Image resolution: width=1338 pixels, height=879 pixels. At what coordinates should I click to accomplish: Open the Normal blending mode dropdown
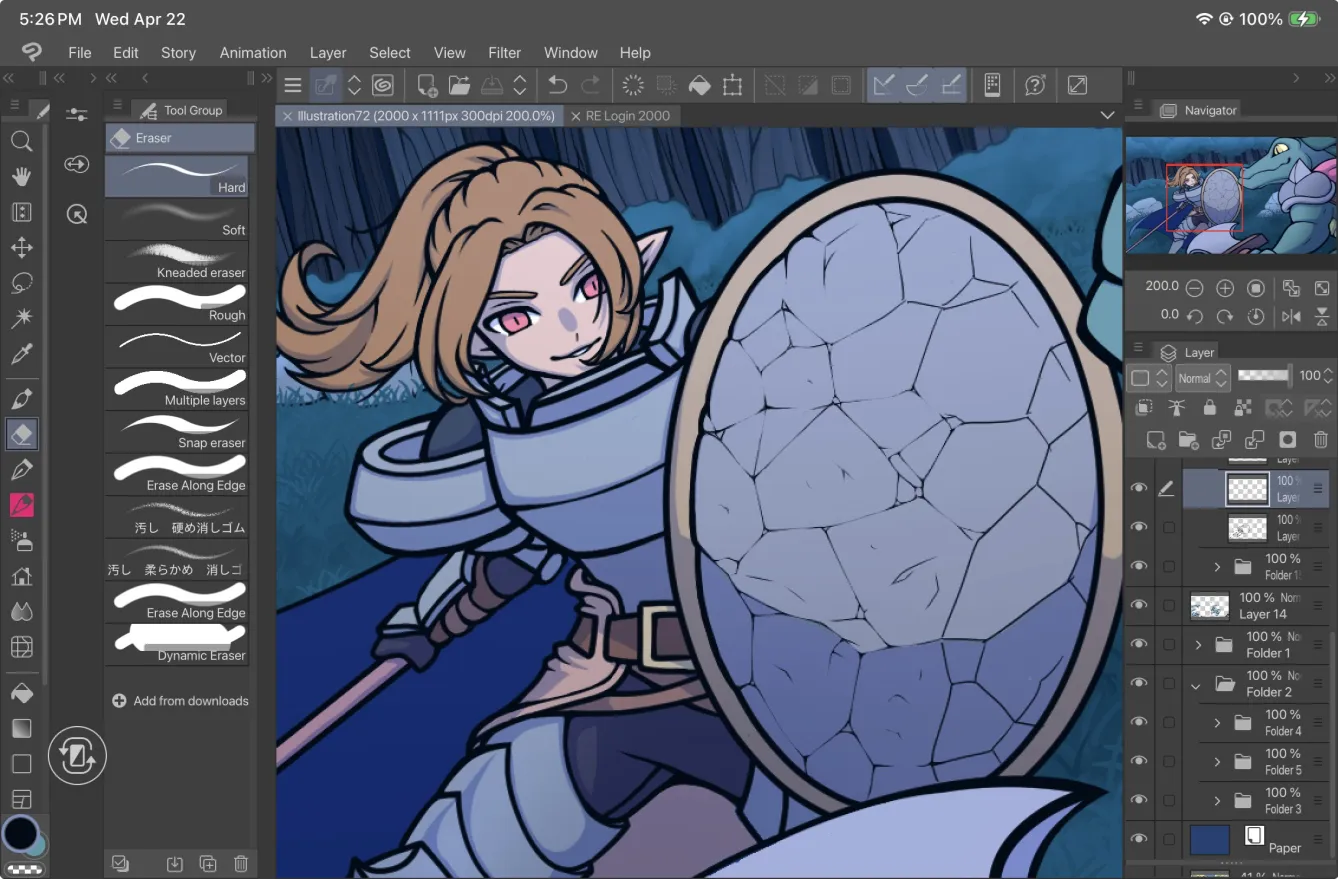click(1202, 378)
